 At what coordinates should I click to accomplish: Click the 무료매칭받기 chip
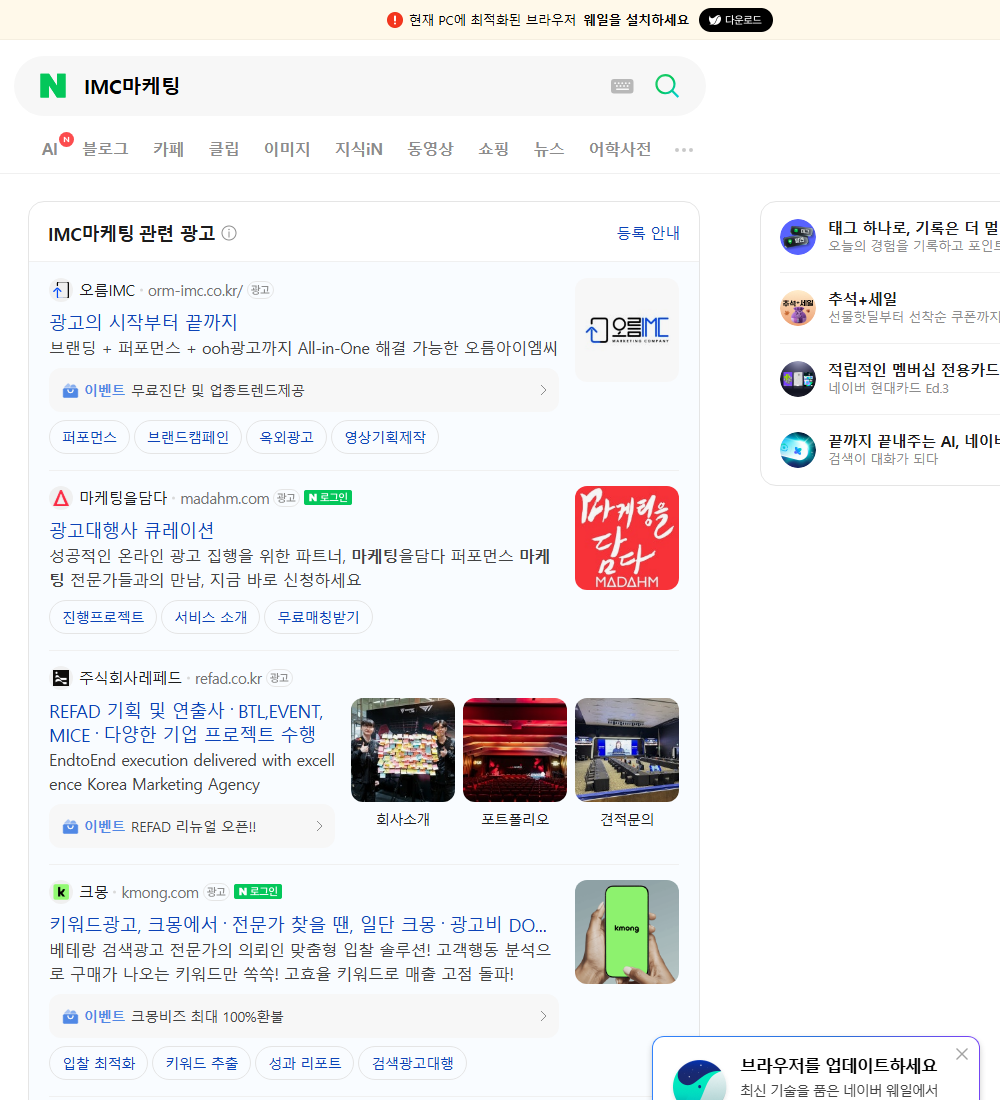[x=319, y=617]
